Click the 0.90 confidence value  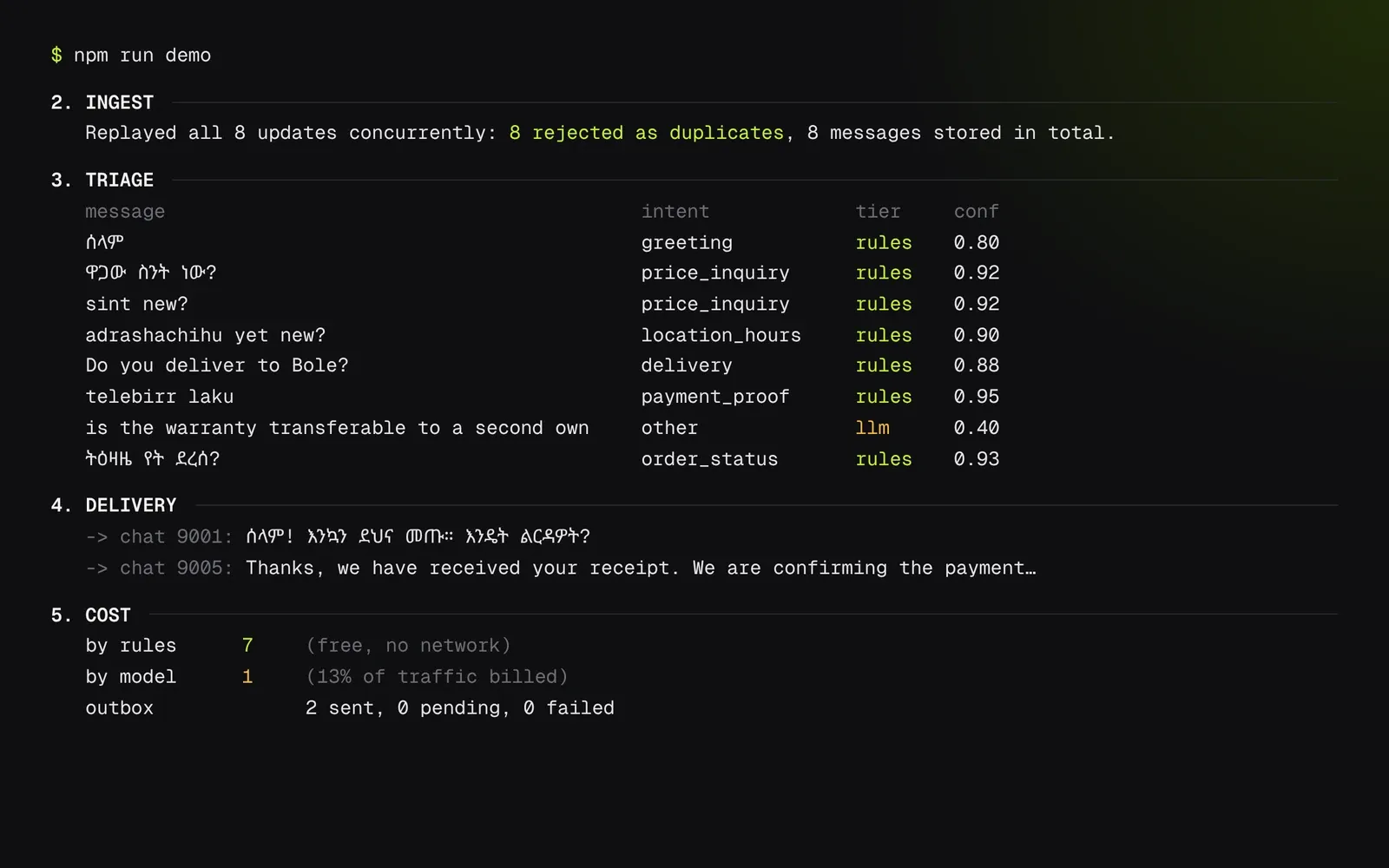click(x=977, y=335)
